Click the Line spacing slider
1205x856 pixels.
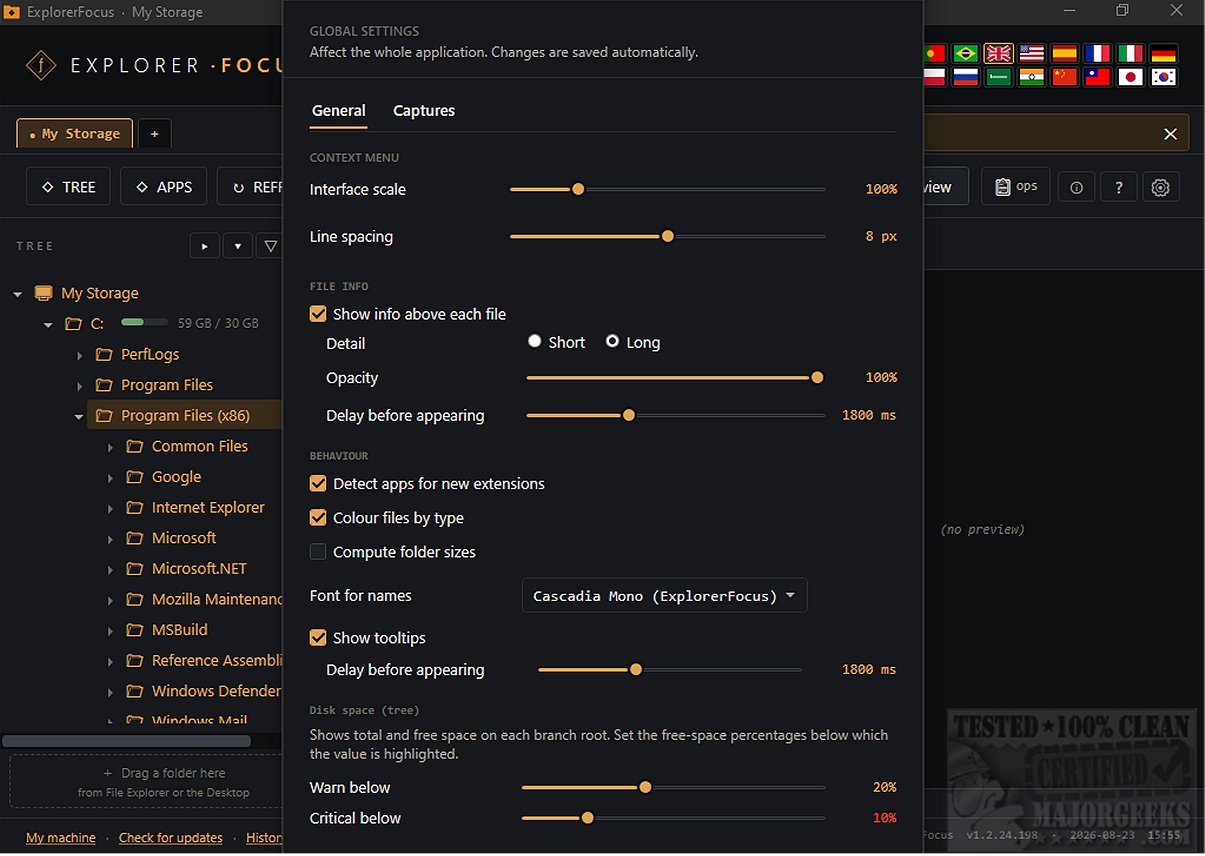click(x=667, y=237)
